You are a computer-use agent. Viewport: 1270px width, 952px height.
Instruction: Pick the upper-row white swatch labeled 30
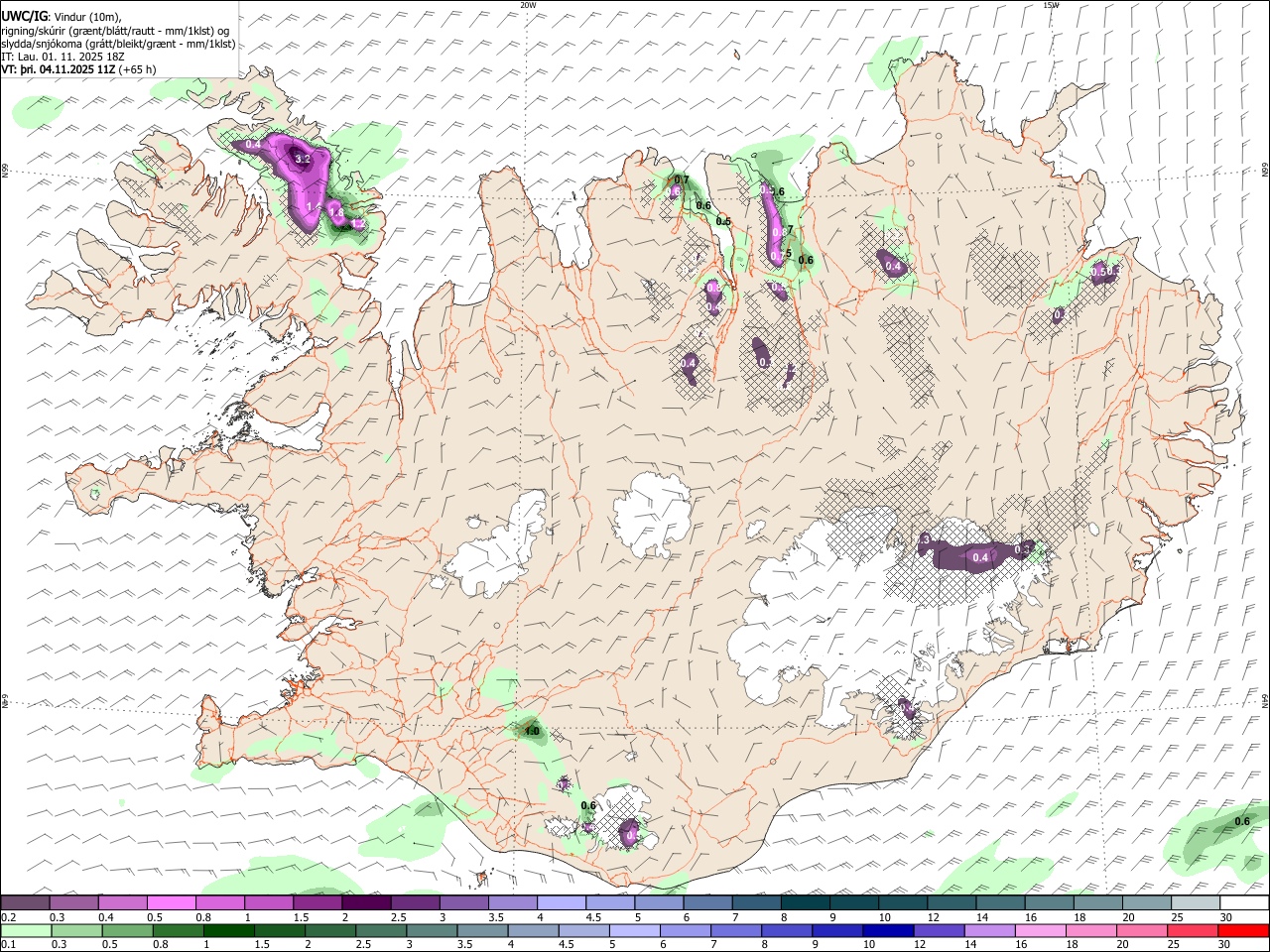pyautogui.click(x=1245, y=903)
